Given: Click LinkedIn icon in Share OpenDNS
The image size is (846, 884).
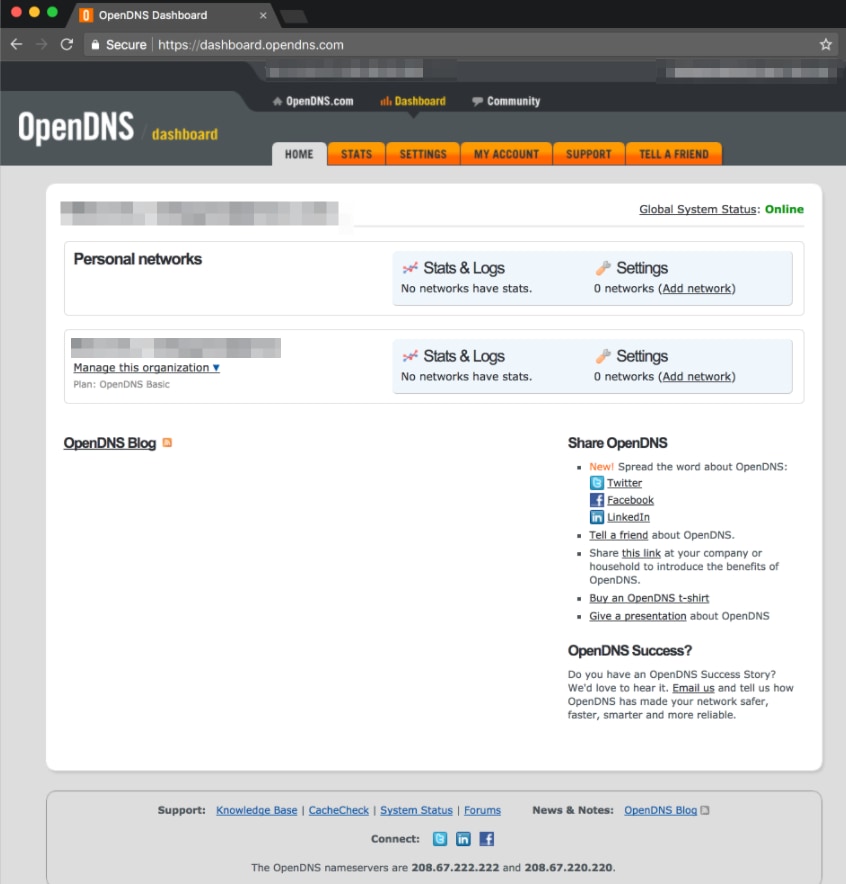Looking at the screenshot, I should coord(596,517).
